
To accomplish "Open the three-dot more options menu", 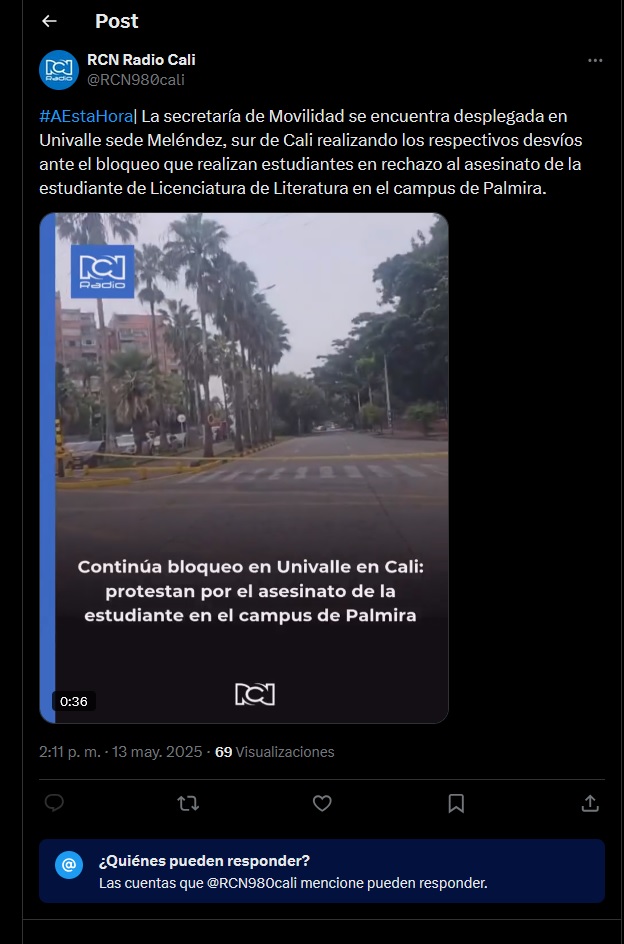I will 595,61.
